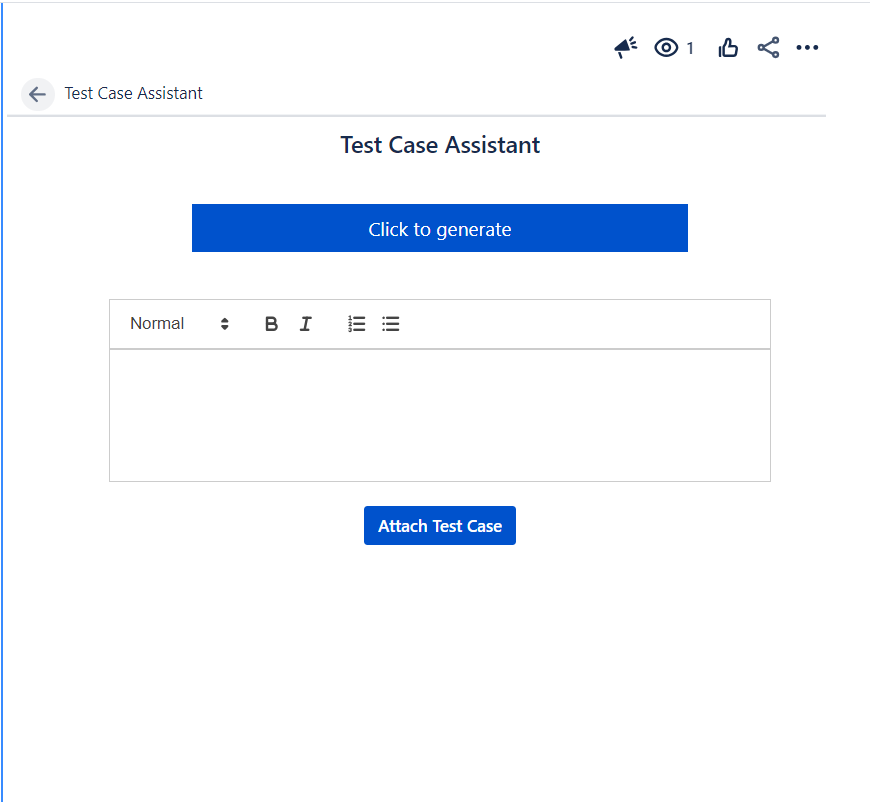Click the back arrow to return

pos(37,94)
